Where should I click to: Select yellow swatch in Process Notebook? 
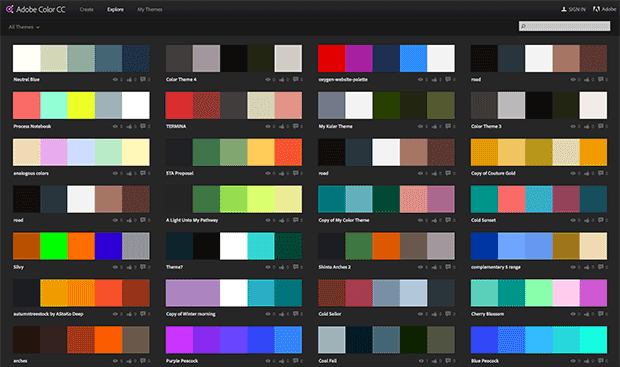coord(81,106)
